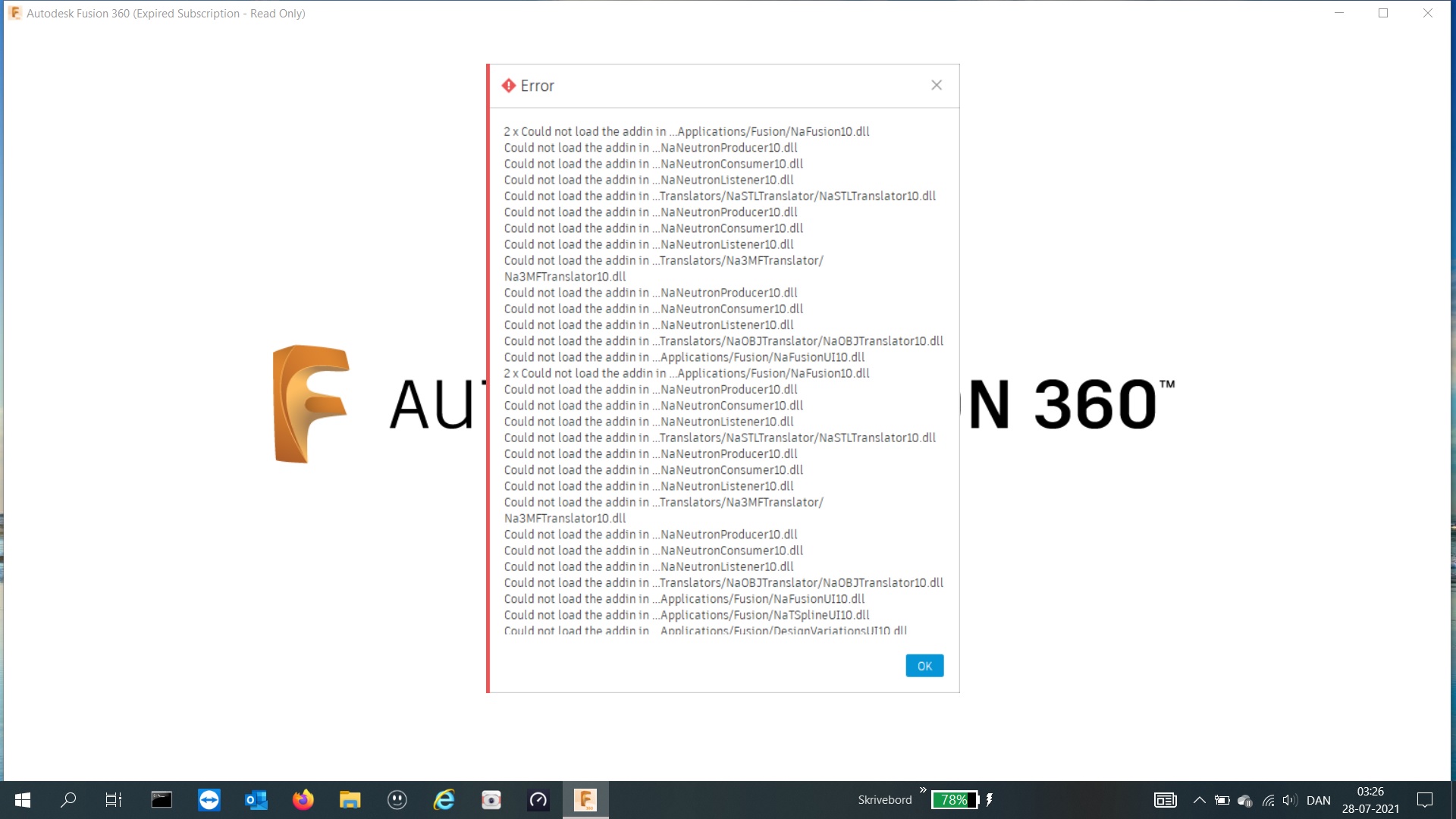Click the Skrivebord toolbar label
This screenshot has height=819, width=1456.
tap(884, 800)
